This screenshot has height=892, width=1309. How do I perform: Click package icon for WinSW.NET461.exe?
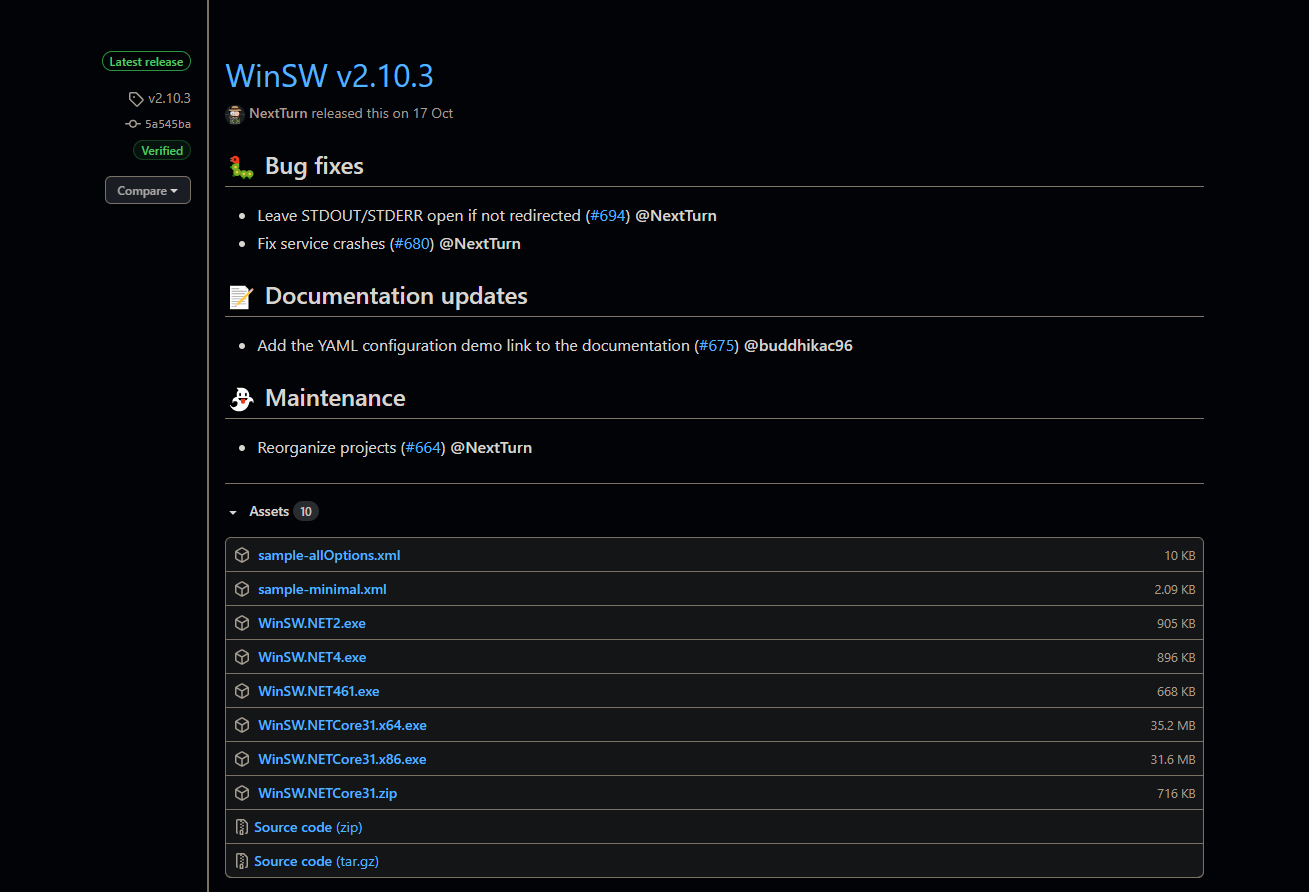pyautogui.click(x=242, y=691)
